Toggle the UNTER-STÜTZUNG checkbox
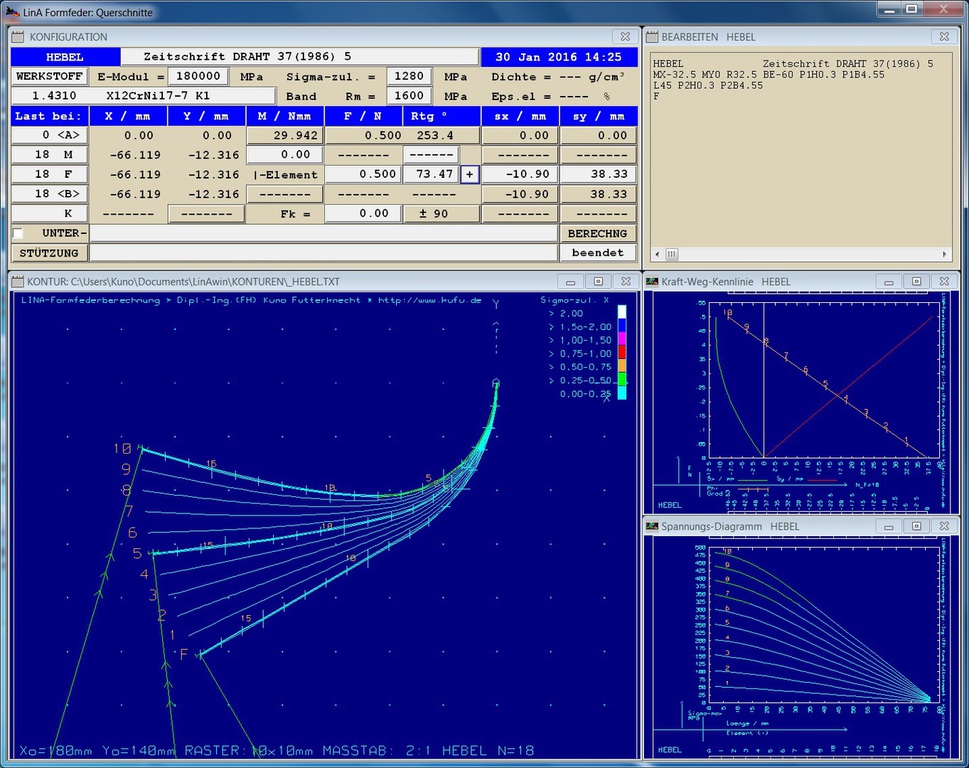Screen dimensions: 969x768 point(17,233)
